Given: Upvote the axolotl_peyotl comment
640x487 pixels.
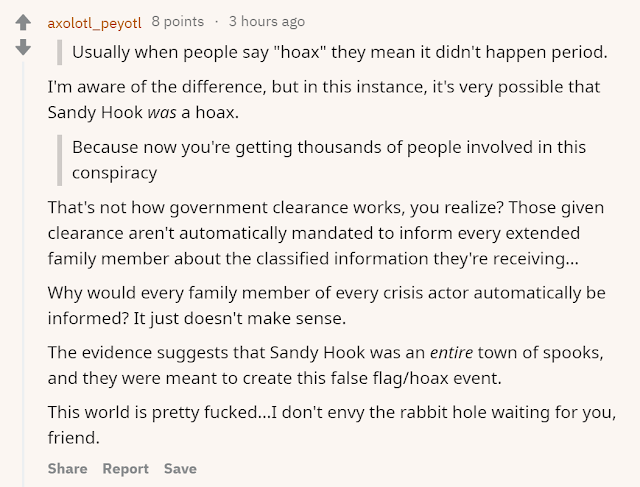Looking at the screenshot, I should pos(23,22).
